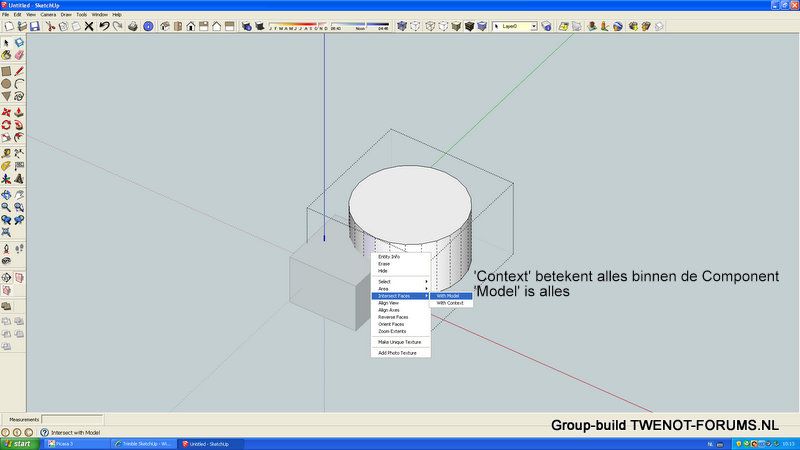The image size is (800, 450).
Task: Select the Line pencil tool
Action: [19, 71]
